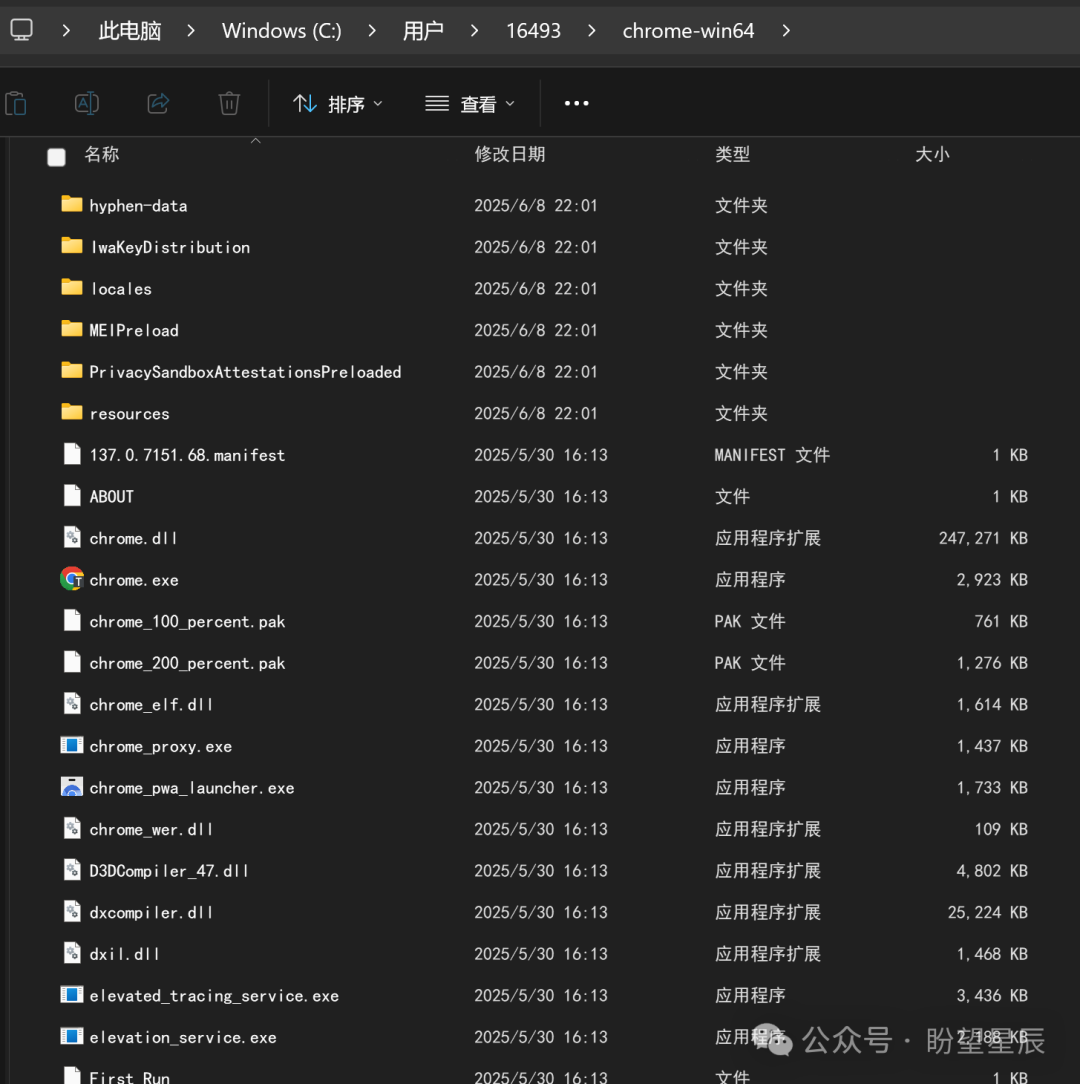This screenshot has height=1084, width=1080.
Task: Click the paste clipboard toolbar icon
Action: (15, 104)
